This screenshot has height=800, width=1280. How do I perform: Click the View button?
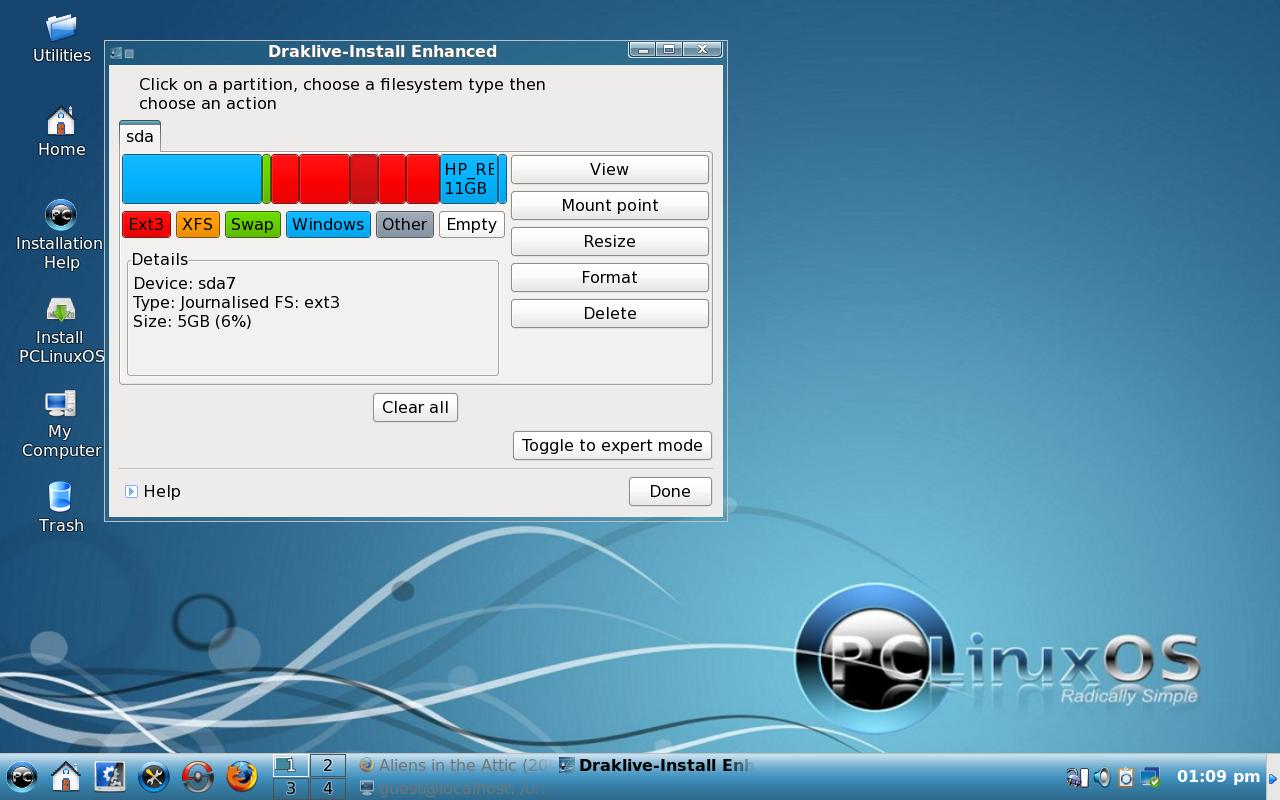(x=610, y=169)
